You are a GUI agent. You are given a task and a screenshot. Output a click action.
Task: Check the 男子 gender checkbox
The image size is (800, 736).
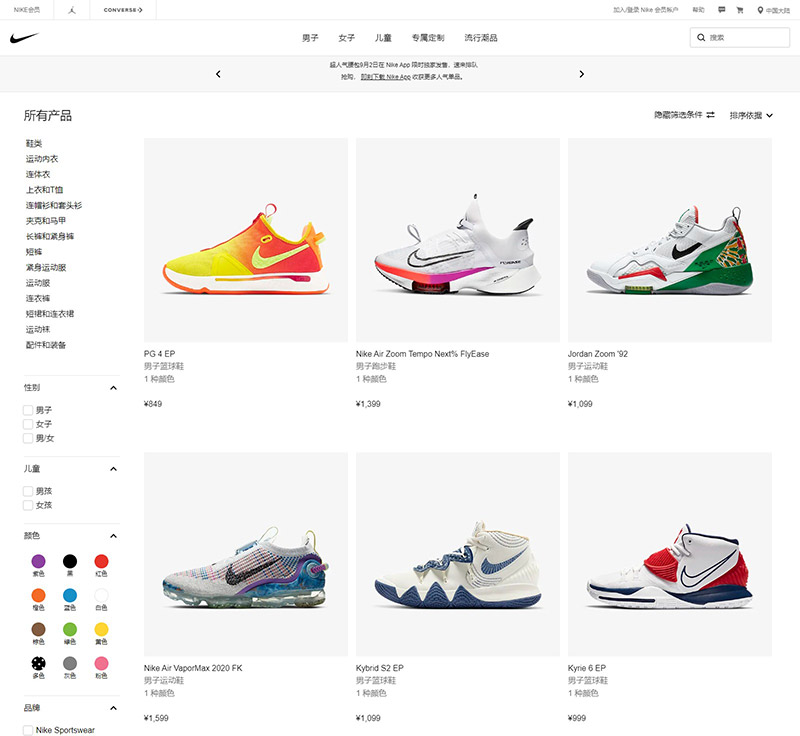coord(28,410)
